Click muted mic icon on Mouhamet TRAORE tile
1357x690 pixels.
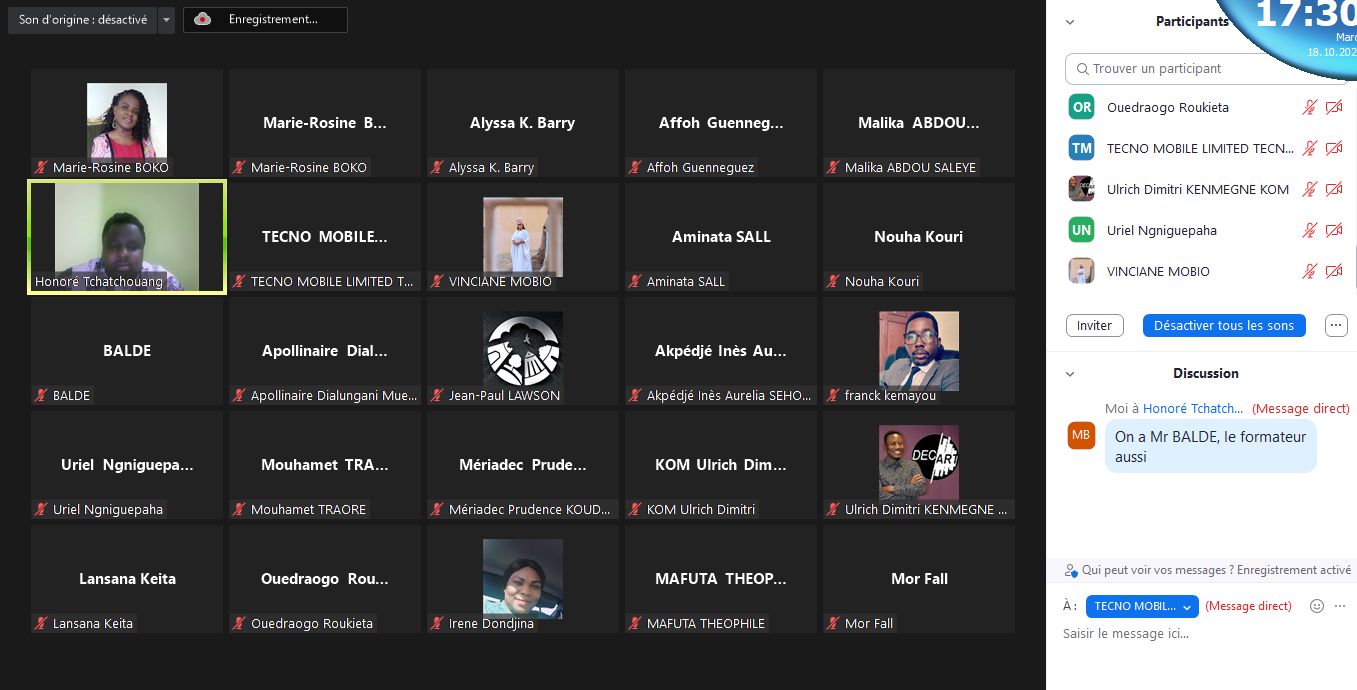click(239, 509)
